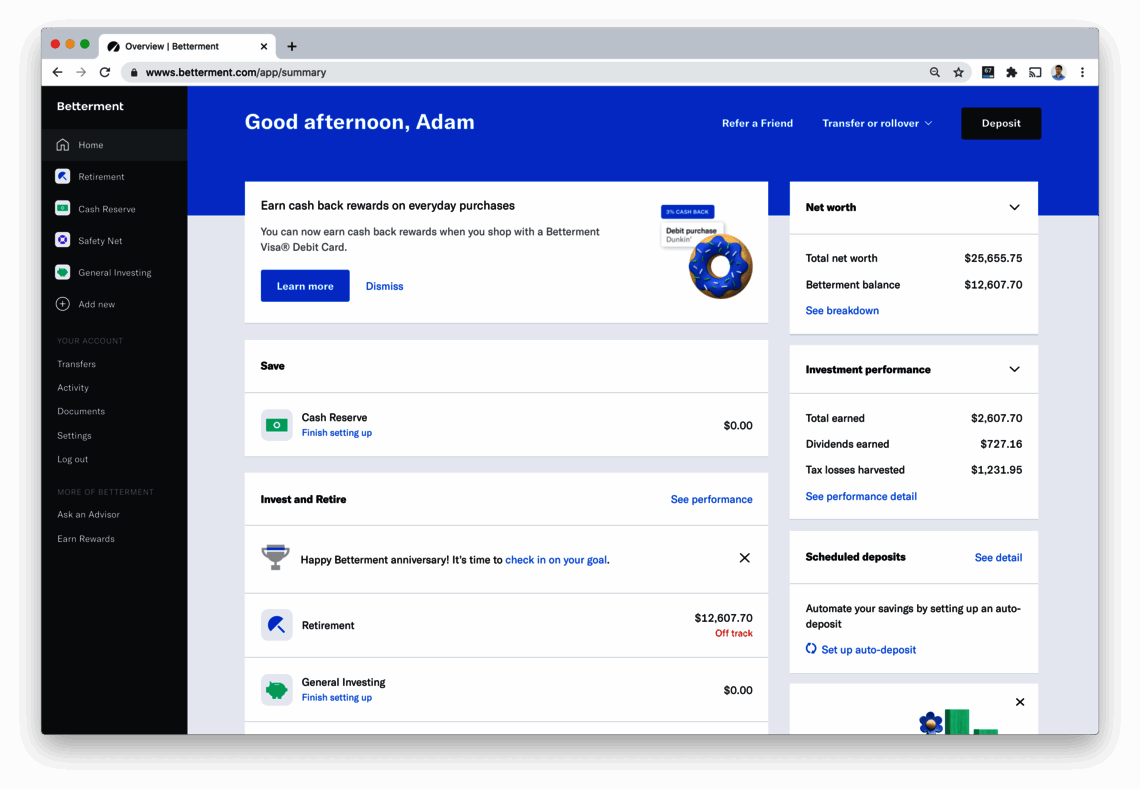The height and width of the screenshot is (789, 1140).
Task: Click the Safety Net shield icon
Action: (x=62, y=240)
